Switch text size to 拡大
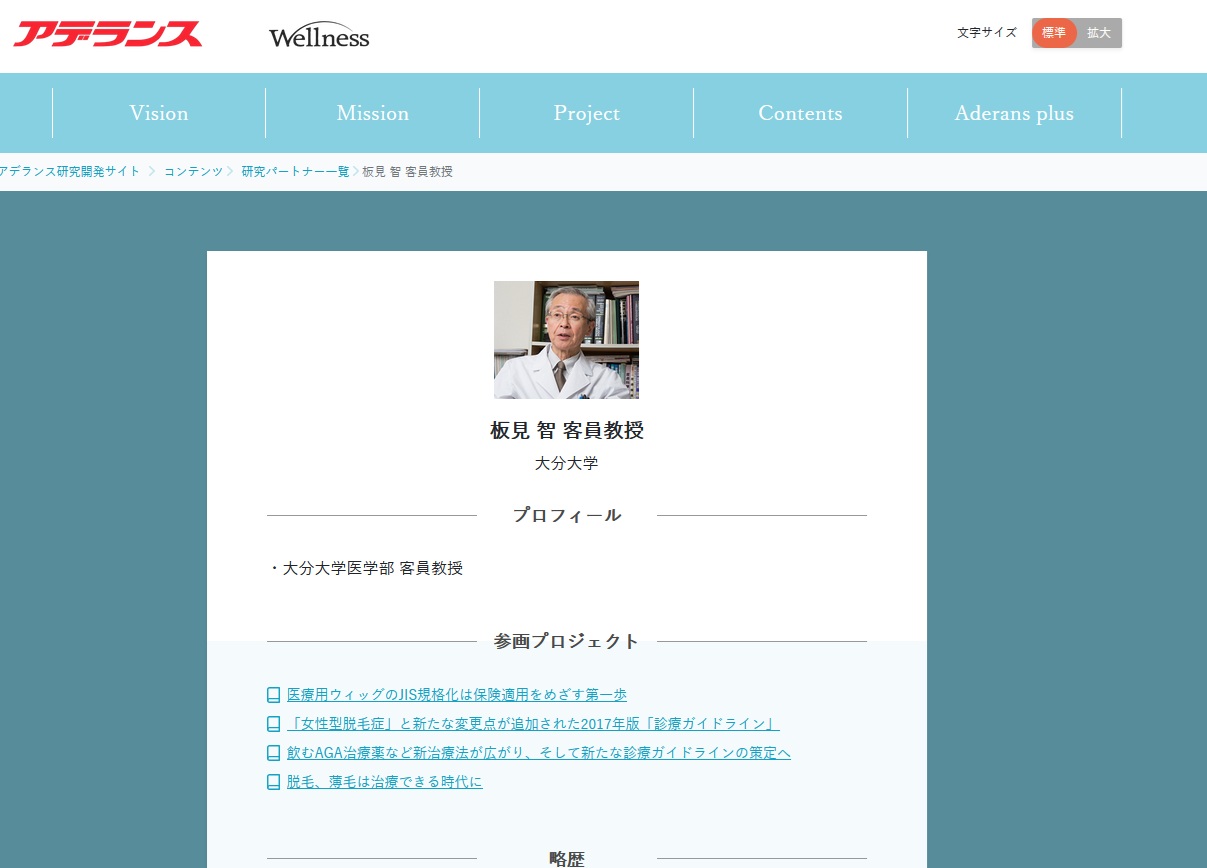Screen dimensions: 1207x868 coord(1099,33)
